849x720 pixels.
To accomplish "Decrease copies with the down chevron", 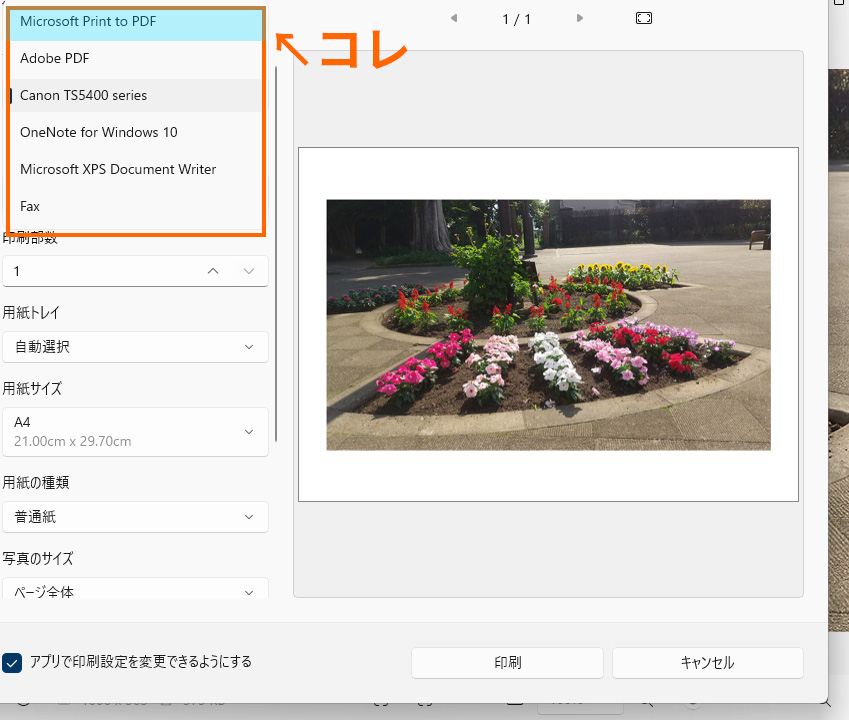I will (249, 271).
